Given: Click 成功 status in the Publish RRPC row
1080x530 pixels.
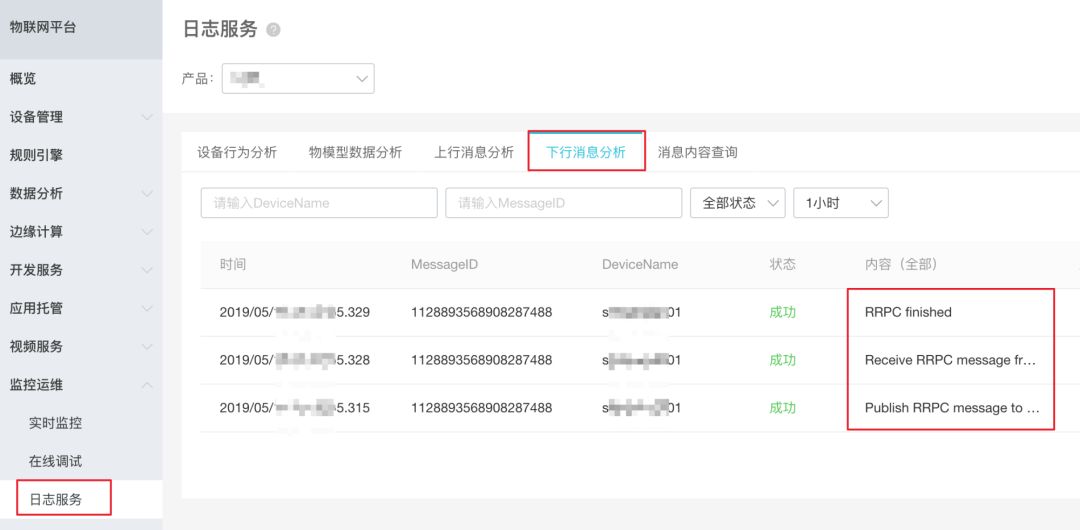Looking at the screenshot, I should (782, 408).
